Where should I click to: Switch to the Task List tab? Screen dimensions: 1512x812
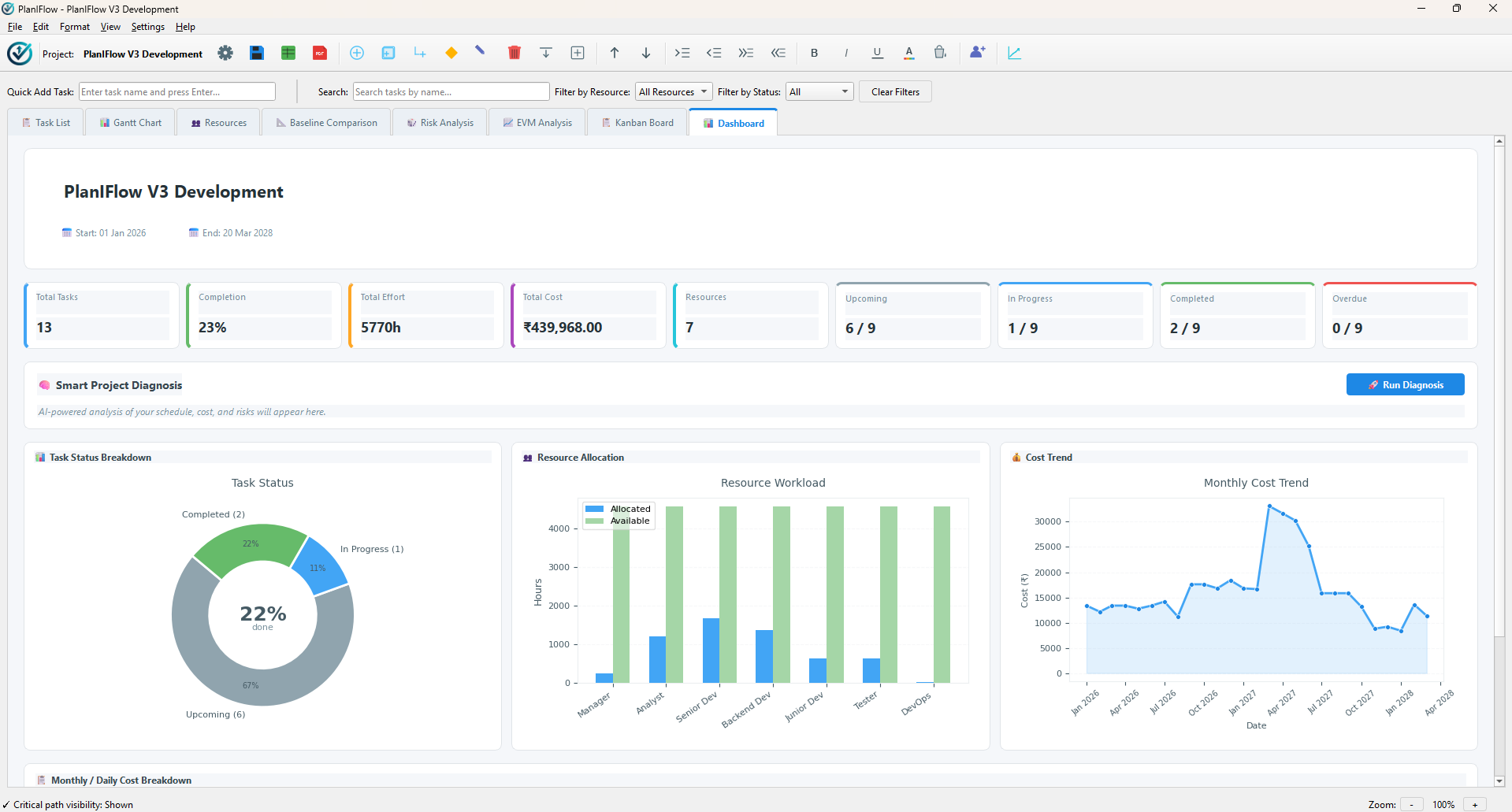point(46,123)
